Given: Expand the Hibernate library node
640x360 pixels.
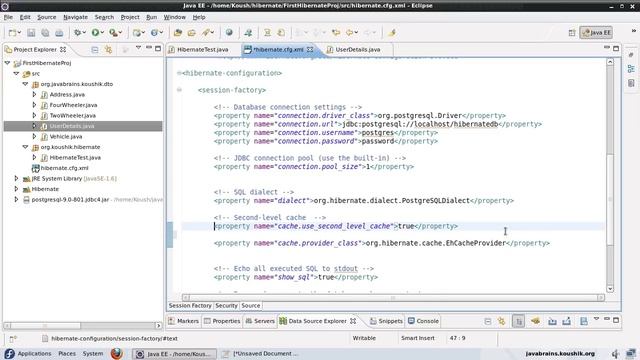Looking at the screenshot, I should point(16,189).
